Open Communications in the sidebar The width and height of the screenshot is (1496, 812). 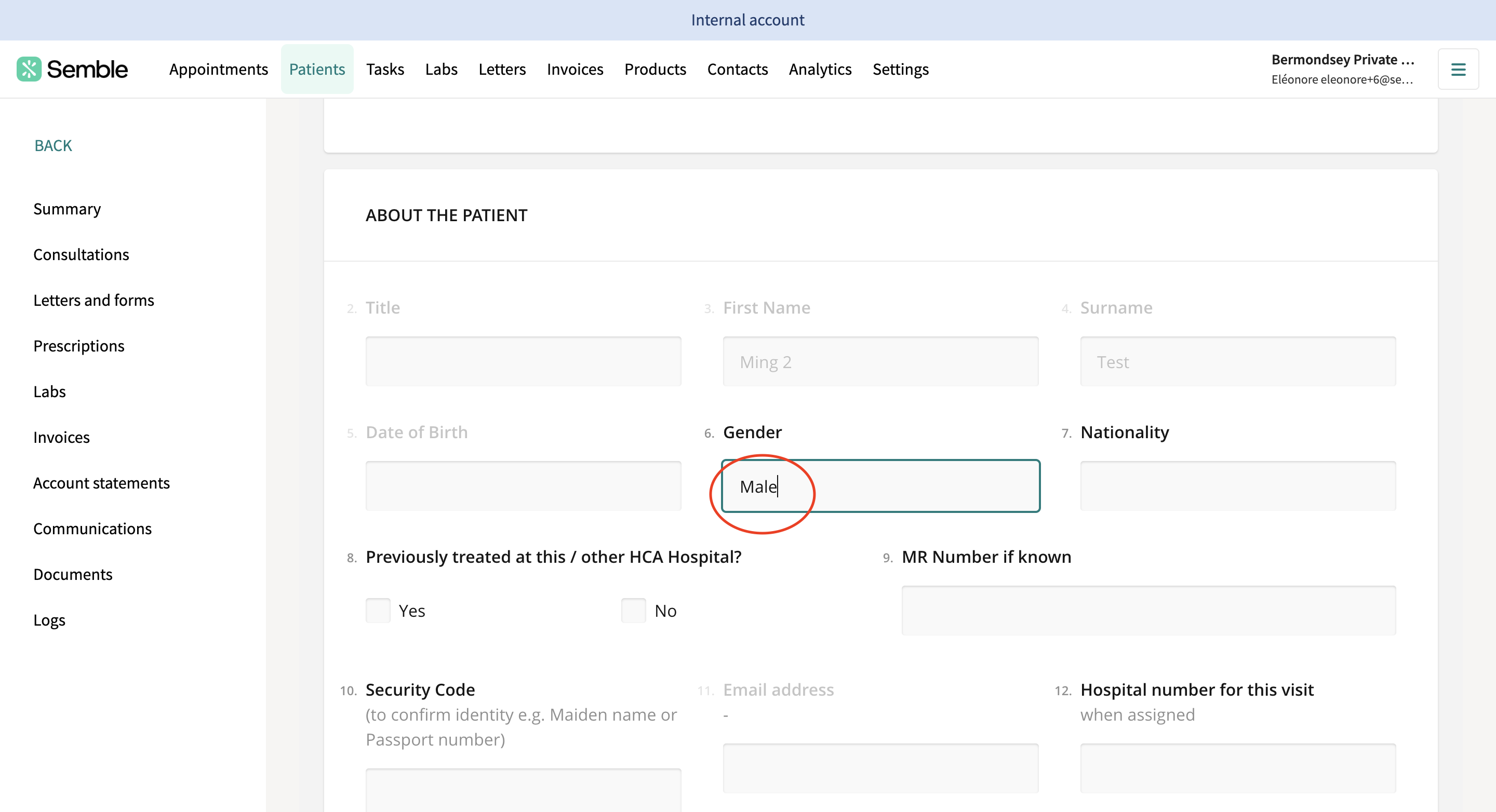(92, 529)
